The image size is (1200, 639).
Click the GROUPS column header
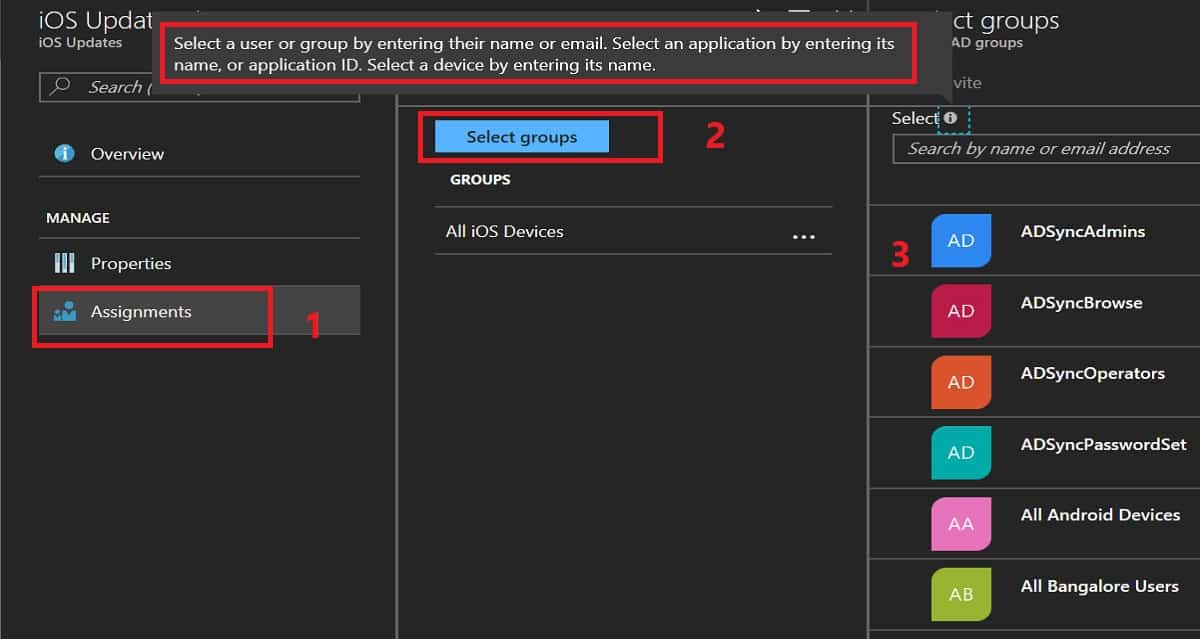(480, 180)
